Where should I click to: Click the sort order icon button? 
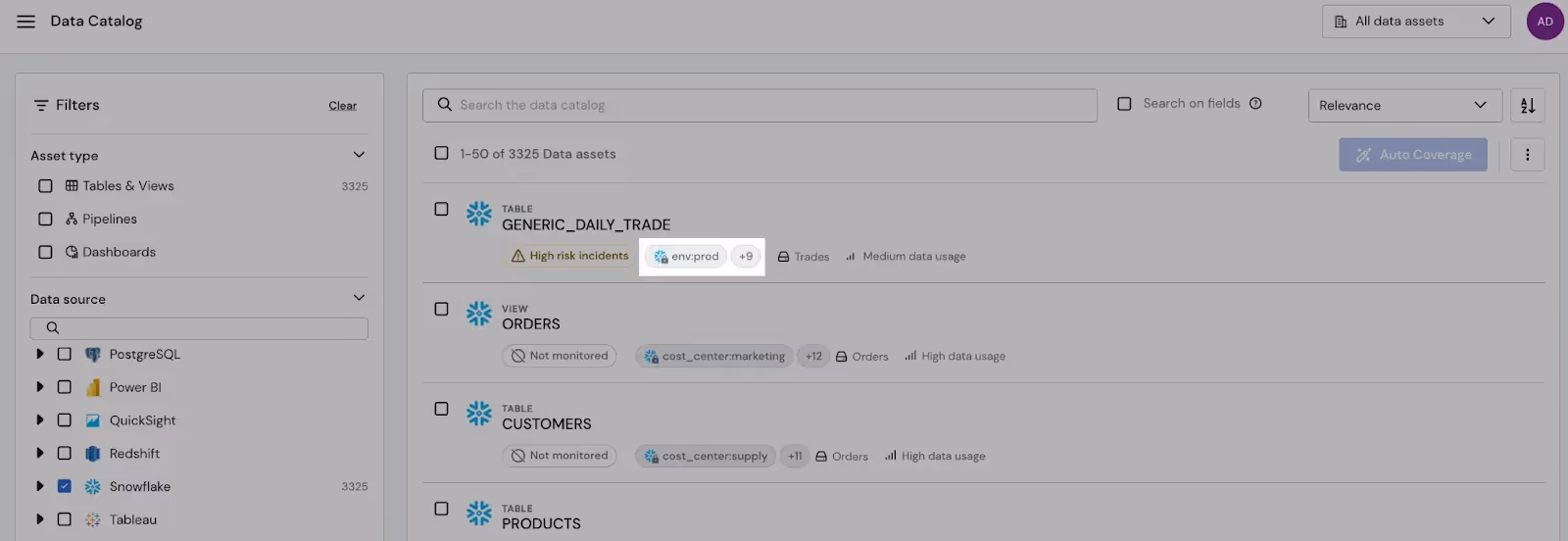(1528, 106)
